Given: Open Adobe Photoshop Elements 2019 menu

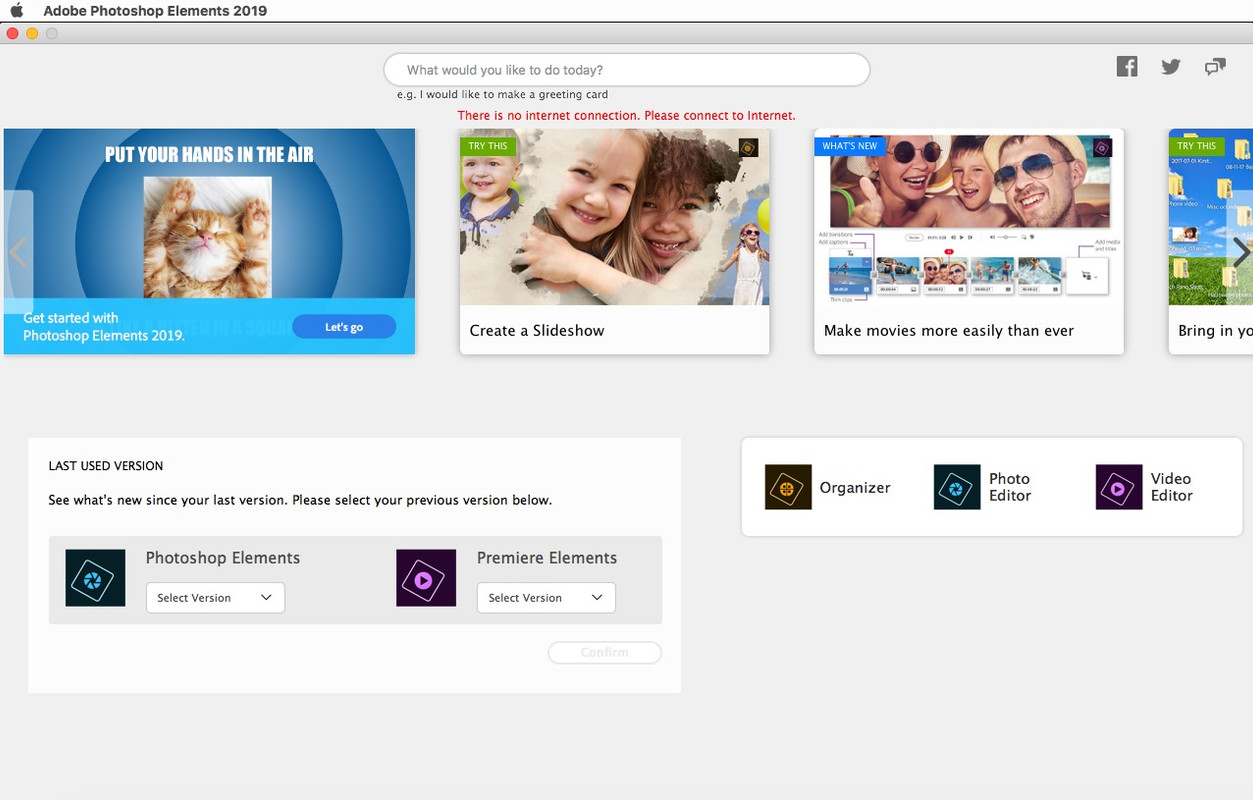Looking at the screenshot, I should pos(155,11).
